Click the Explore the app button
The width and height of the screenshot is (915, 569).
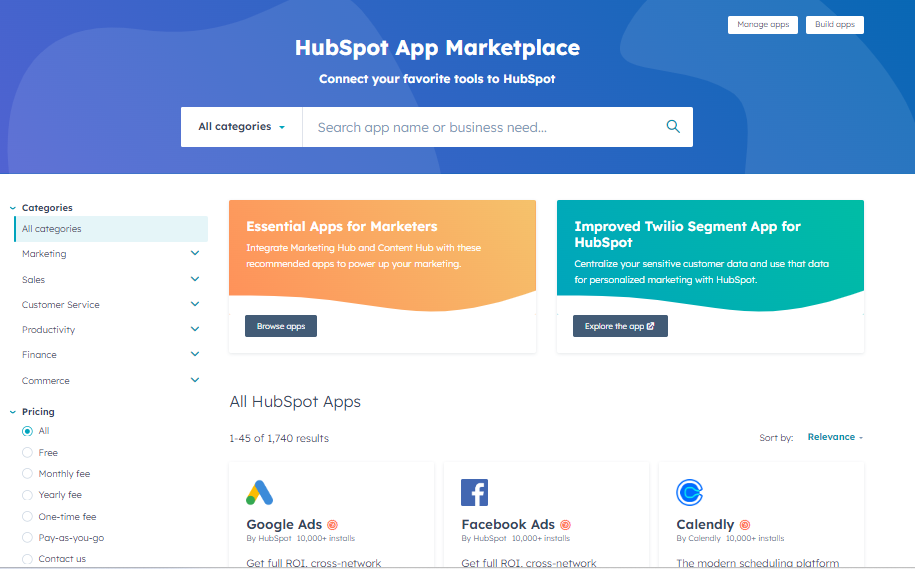coord(619,326)
